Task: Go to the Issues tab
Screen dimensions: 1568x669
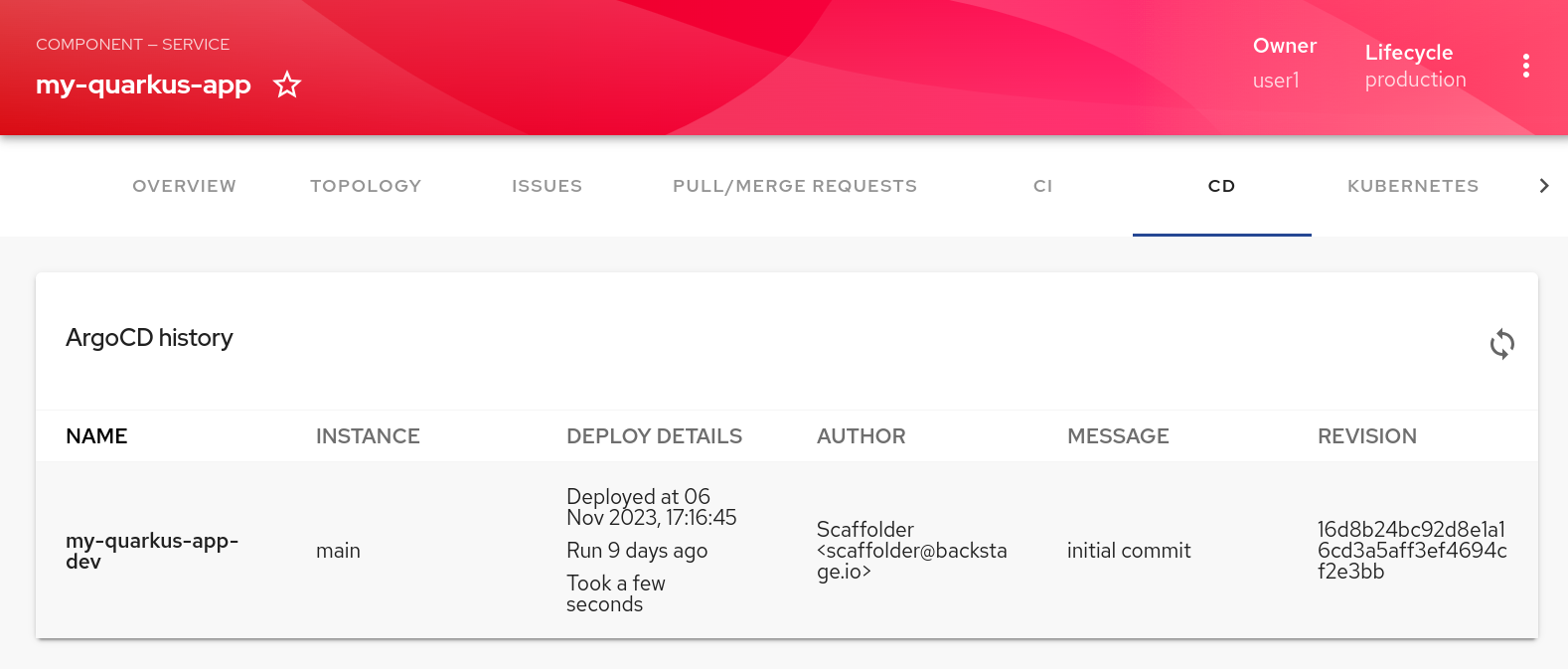Action: [x=547, y=186]
